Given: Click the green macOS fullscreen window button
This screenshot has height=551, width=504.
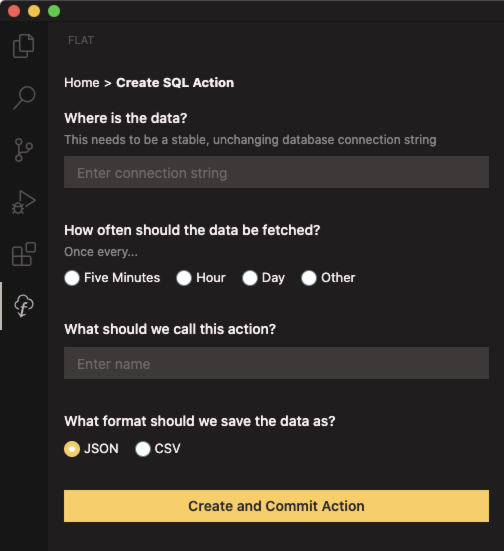Looking at the screenshot, I should [x=54, y=11].
